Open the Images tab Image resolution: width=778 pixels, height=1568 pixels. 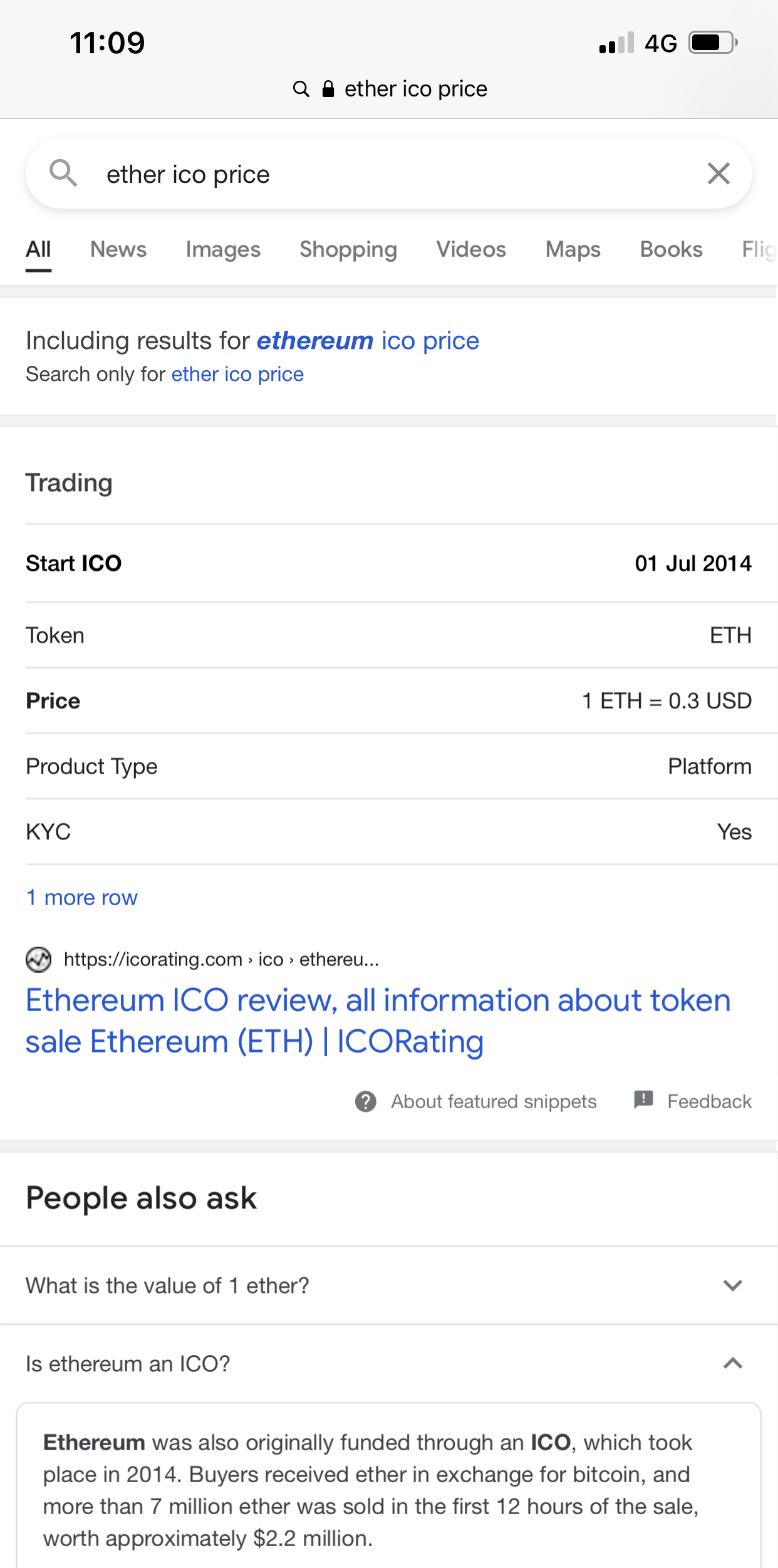pos(223,249)
